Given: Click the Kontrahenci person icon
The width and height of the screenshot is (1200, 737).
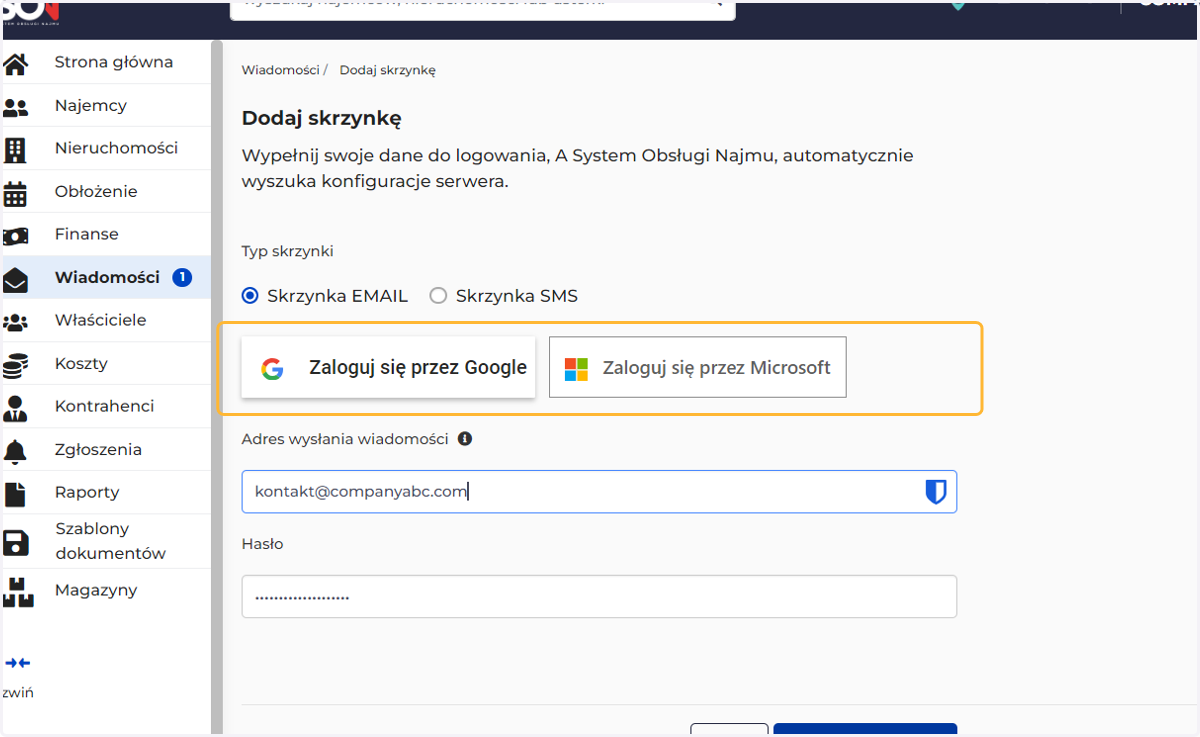Looking at the screenshot, I should (x=15, y=408).
